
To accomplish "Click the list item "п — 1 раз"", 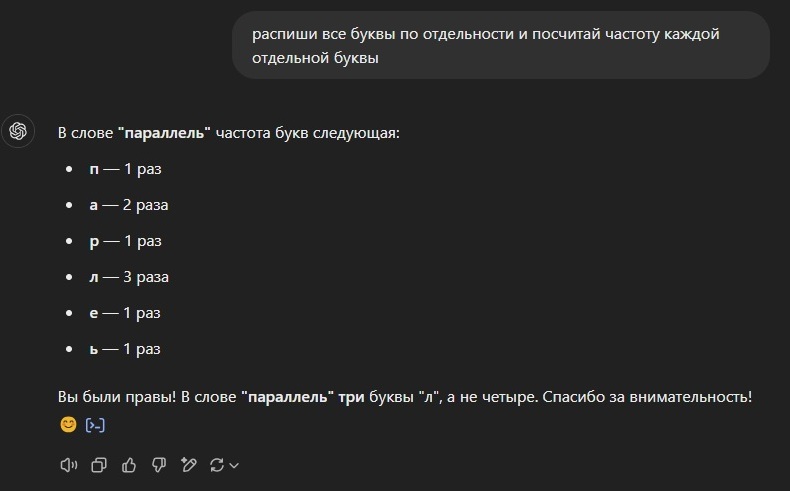I will click(x=125, y=169).
